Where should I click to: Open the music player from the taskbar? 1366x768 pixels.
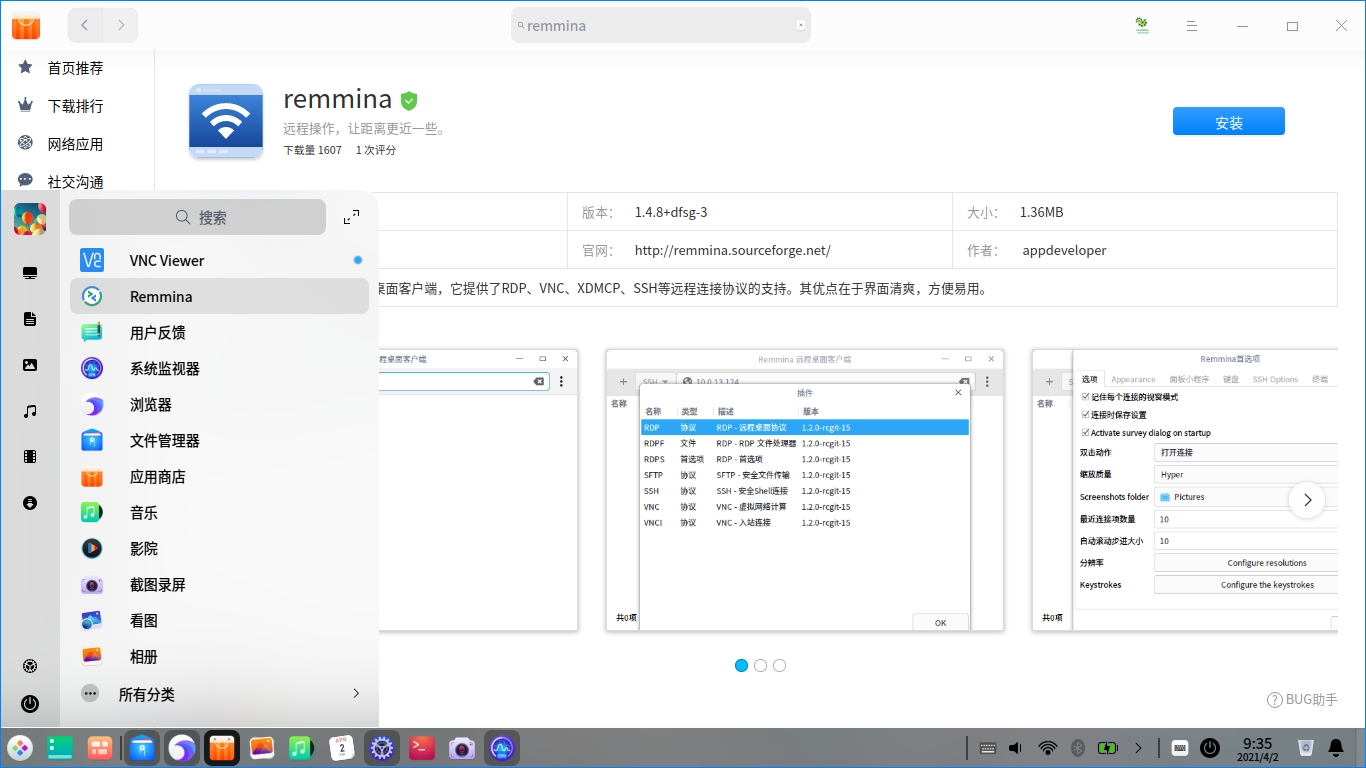pos(301,748)
